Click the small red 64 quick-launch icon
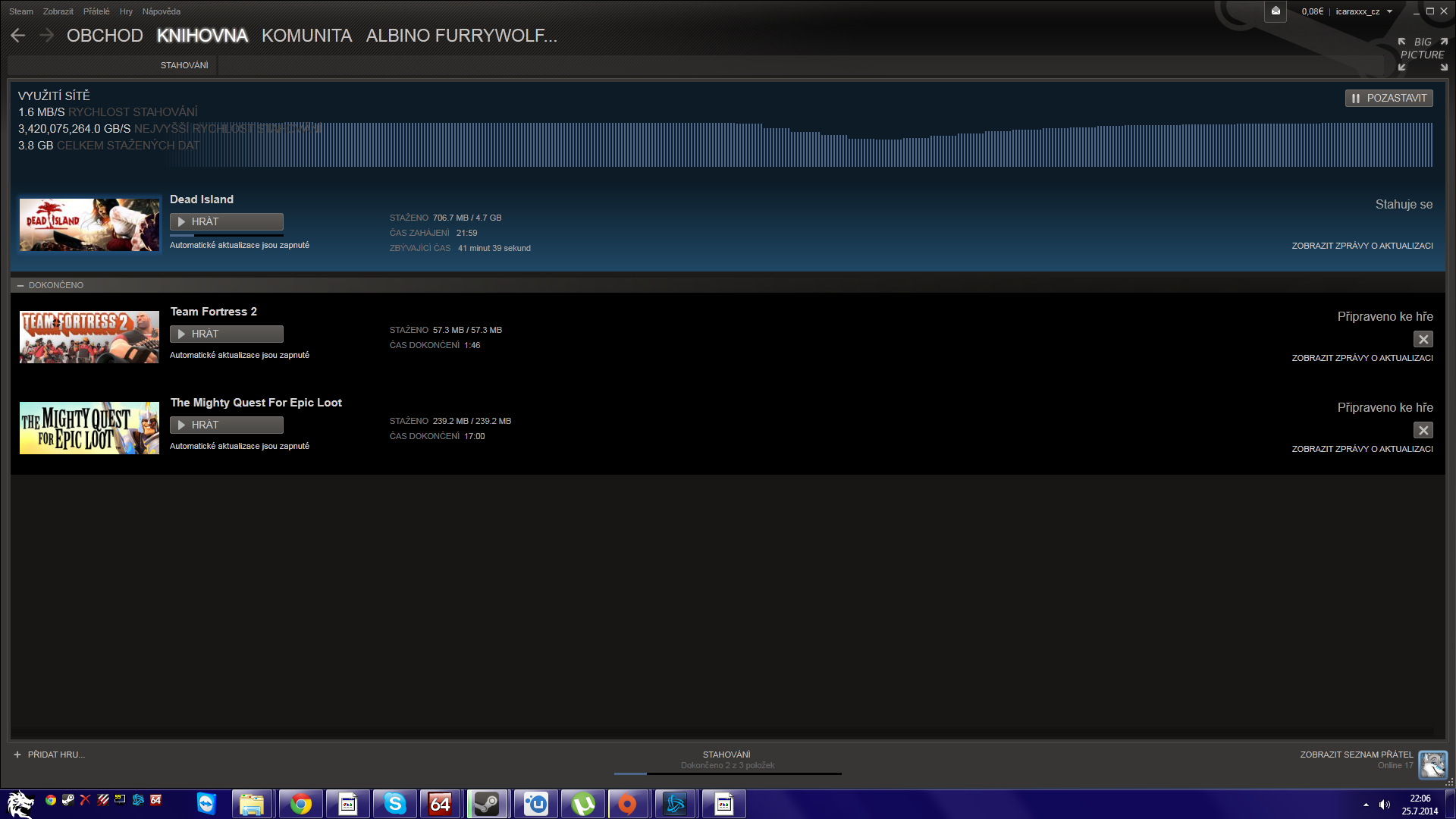The height and width of the screenshot is (819, 1456). (155, 800)
